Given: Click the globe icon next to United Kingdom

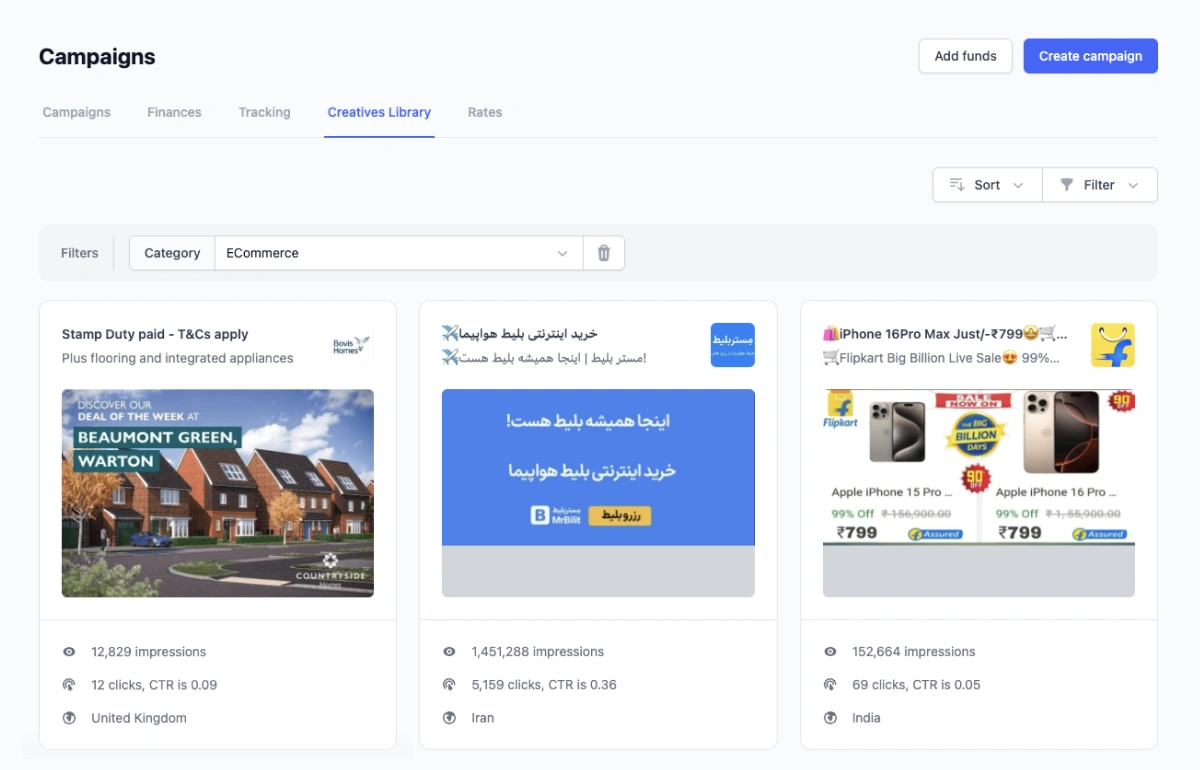Looking at the screenshot, I should click(69, 717).
